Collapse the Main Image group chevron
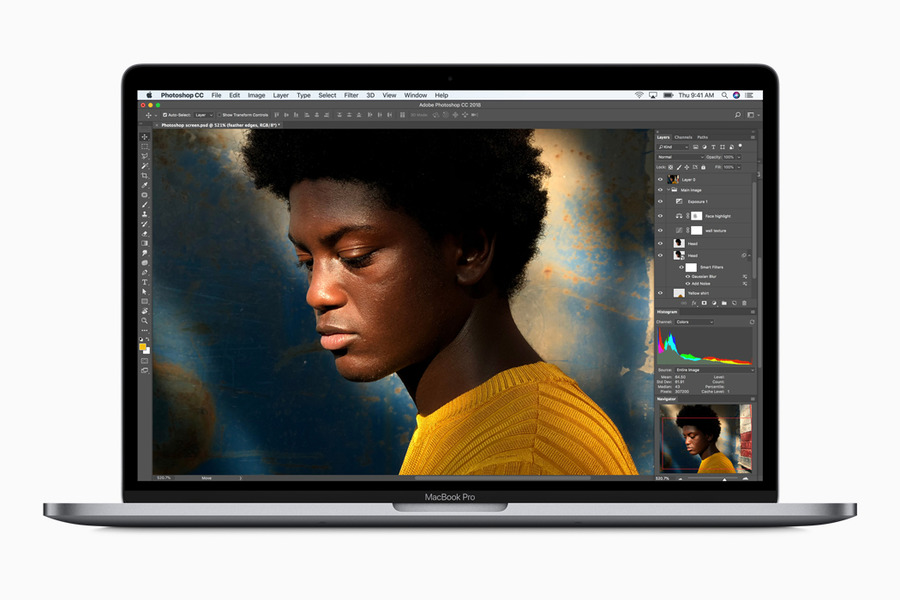Screen dimensions: 900x600 (668, 190)
